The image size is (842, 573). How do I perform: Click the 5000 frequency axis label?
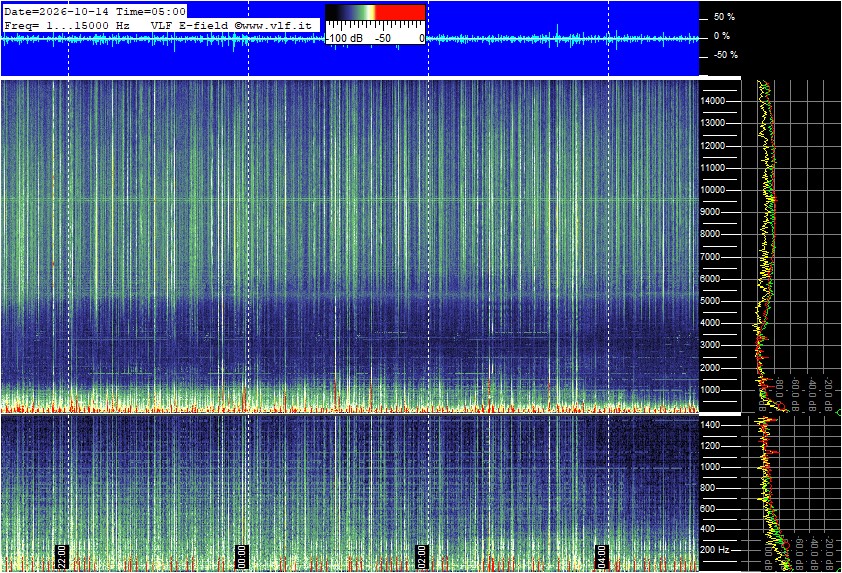coord(710,301)
